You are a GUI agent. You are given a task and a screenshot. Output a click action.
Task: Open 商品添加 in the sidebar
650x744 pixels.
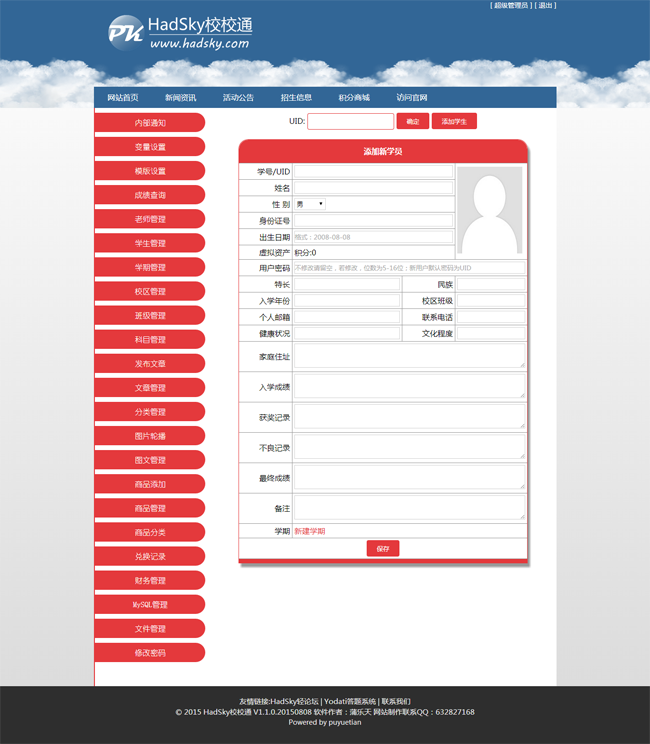150,484
